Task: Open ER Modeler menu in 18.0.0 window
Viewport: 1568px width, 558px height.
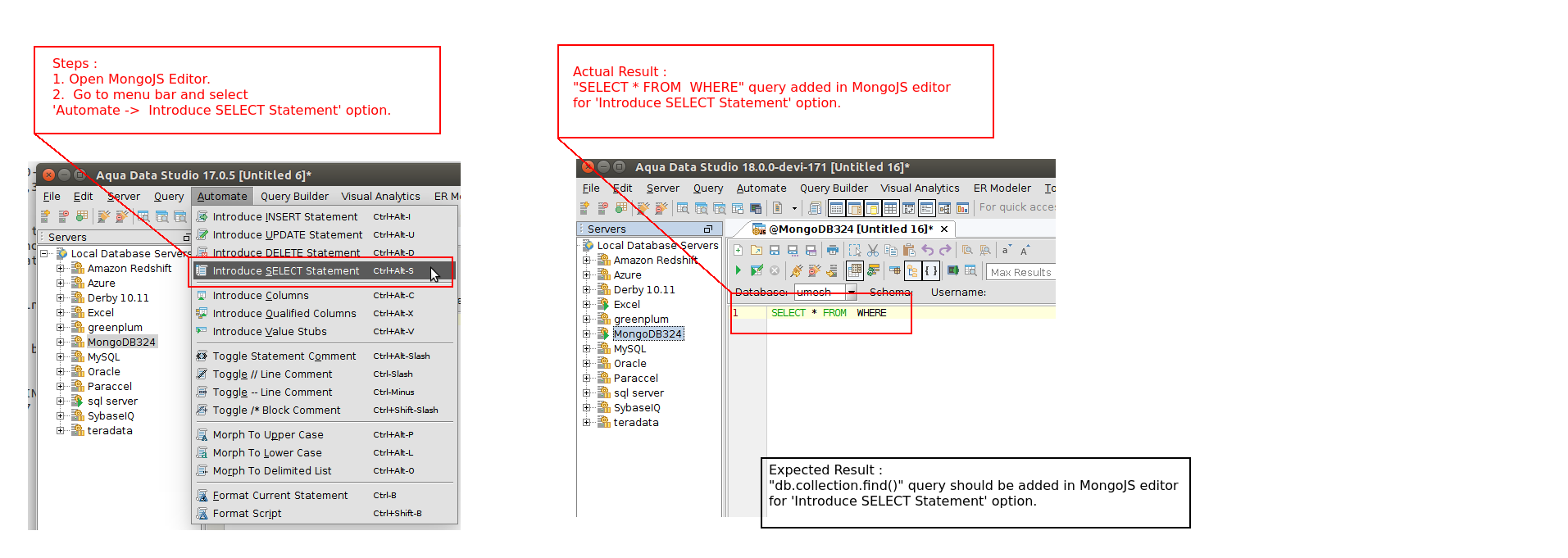Action: [1002, 188]
